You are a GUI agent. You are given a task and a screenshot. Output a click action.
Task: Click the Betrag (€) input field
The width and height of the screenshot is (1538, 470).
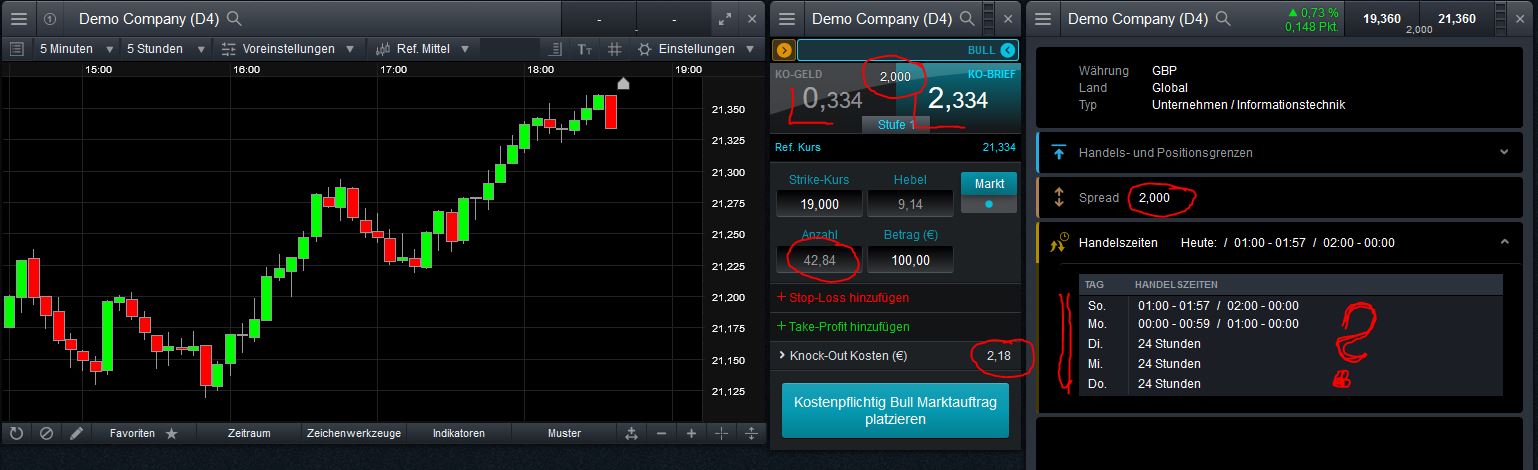point(909,260)
